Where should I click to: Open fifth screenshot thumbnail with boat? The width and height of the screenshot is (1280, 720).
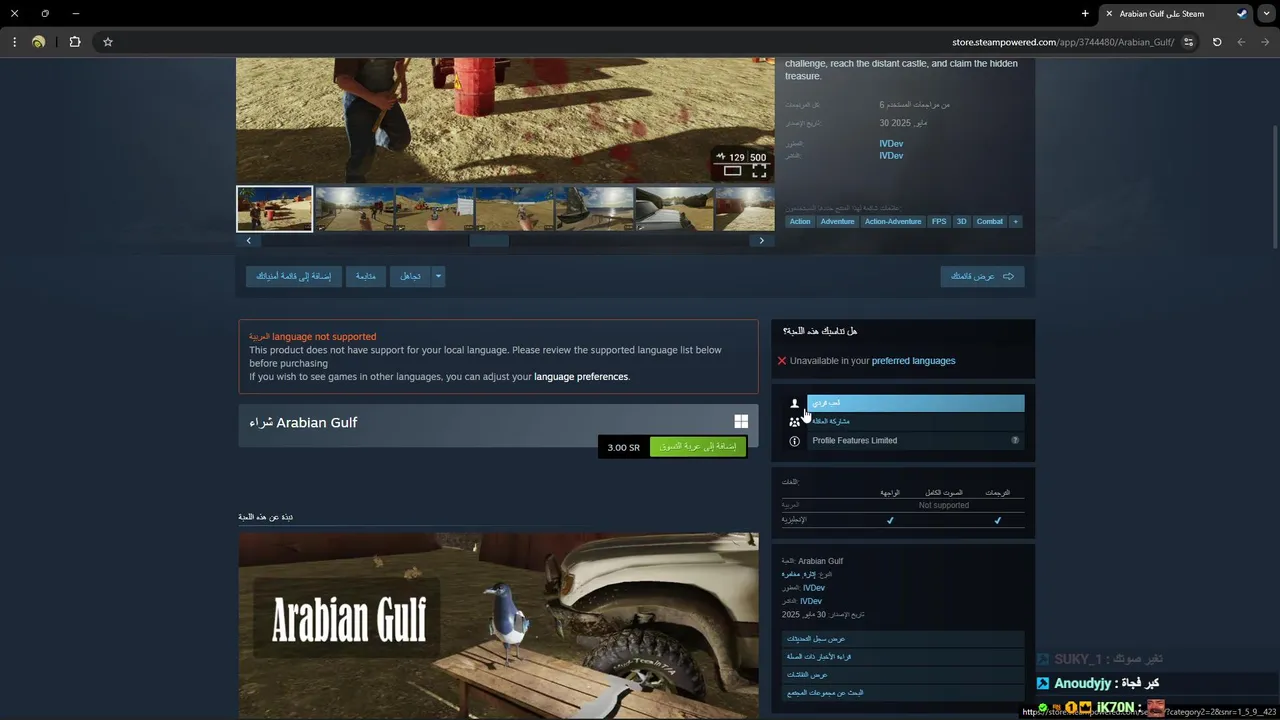(x=595, y=208)
